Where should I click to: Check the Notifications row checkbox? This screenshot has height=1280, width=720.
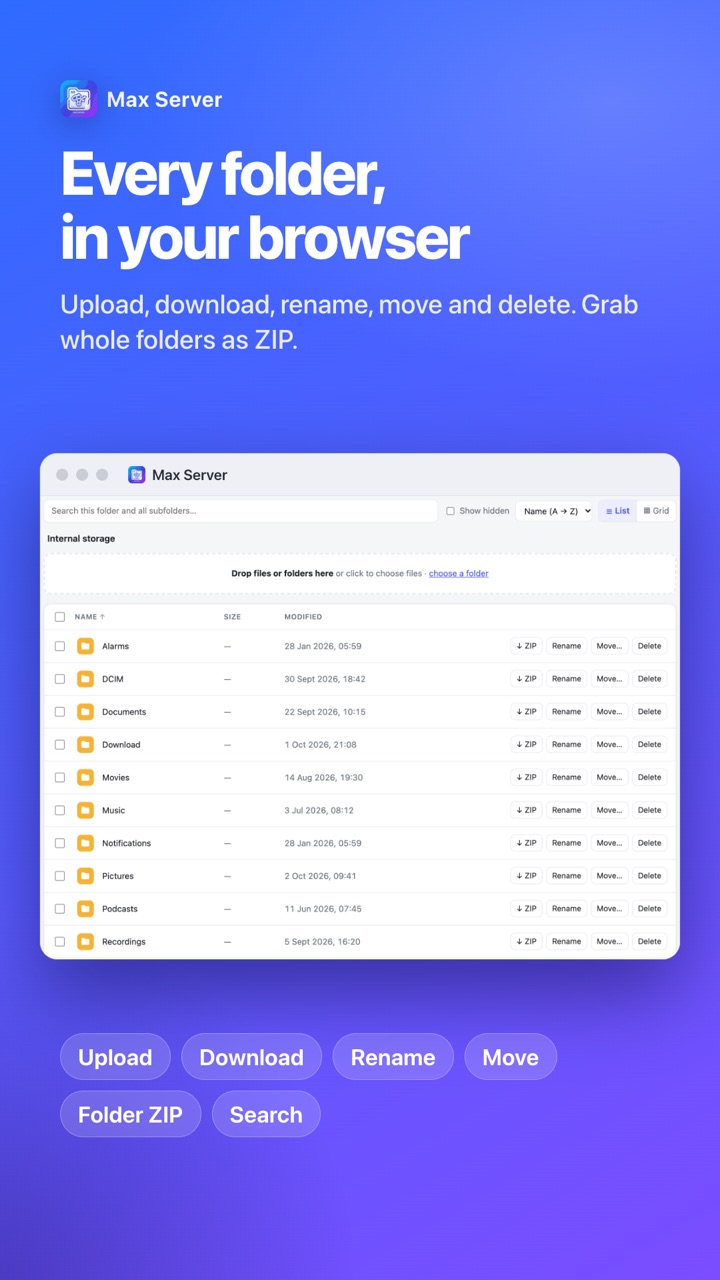point(60,843)
